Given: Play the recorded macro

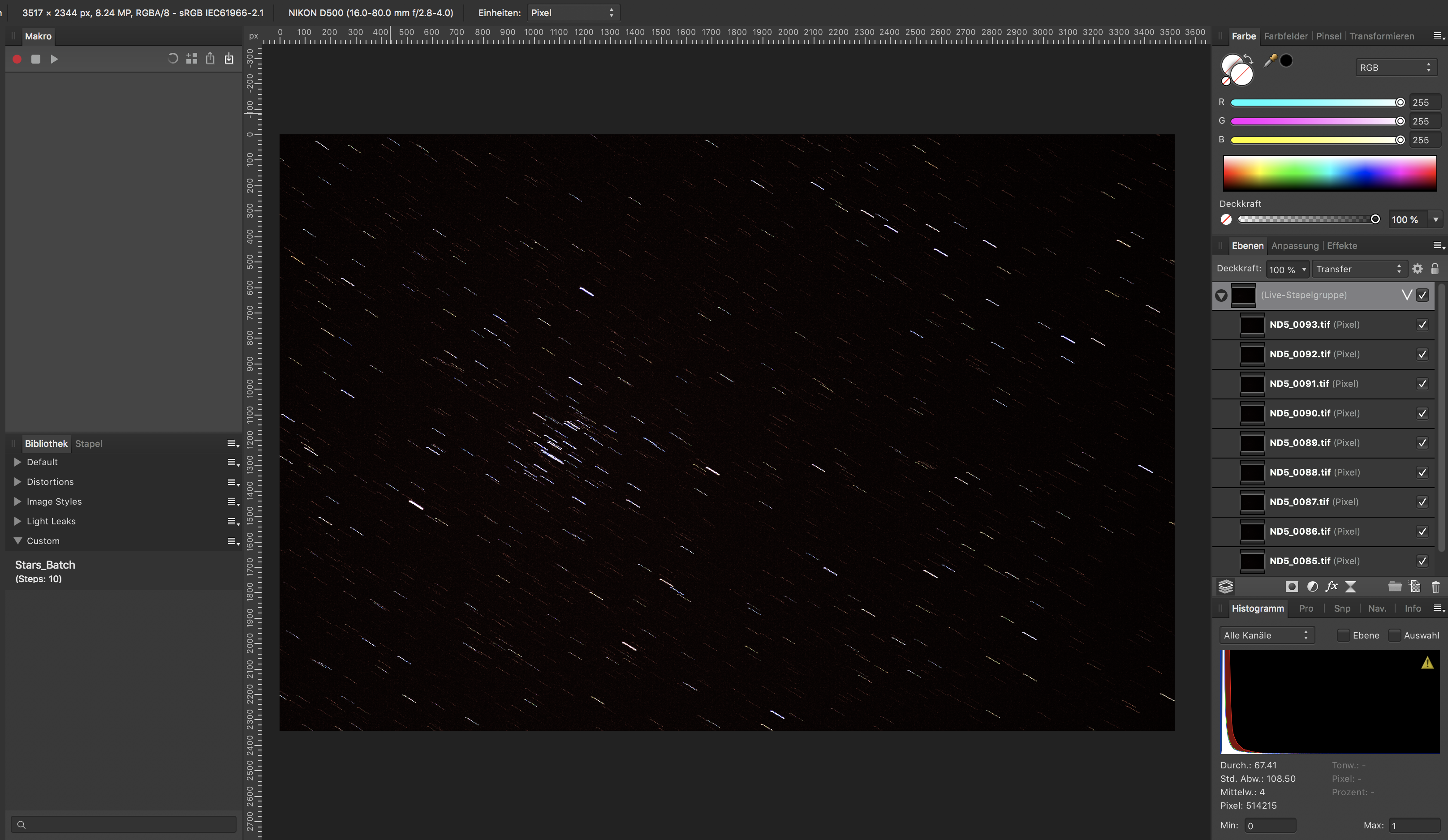Looking at the screenshot, I should (x=54, y=59).
